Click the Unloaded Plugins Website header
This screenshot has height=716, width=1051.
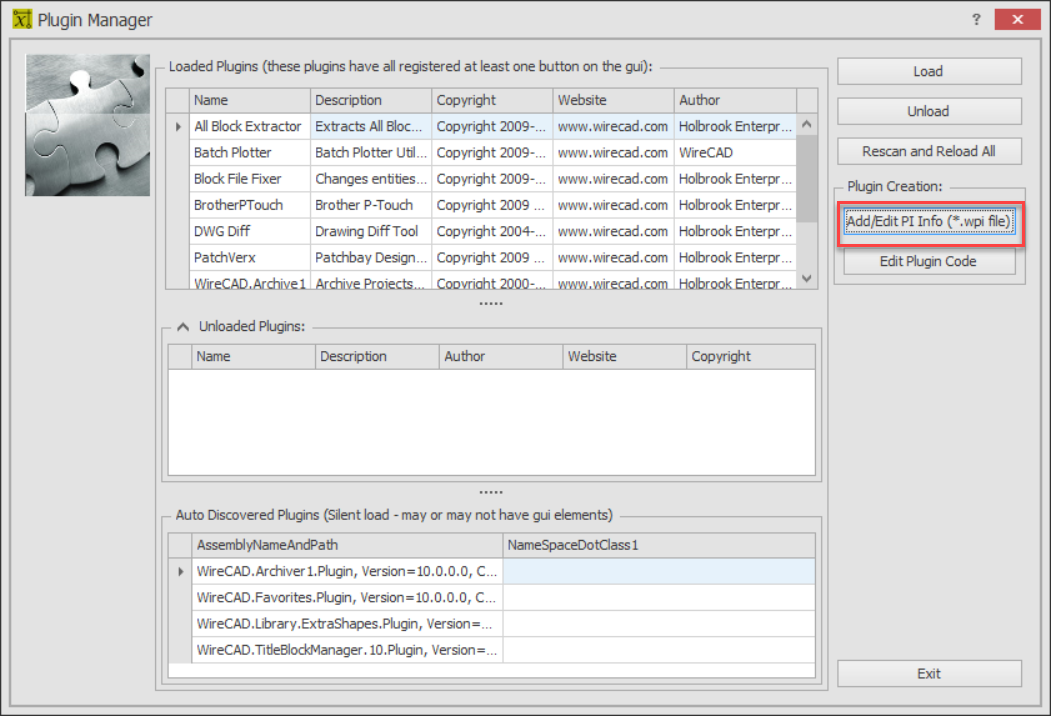tap(625, 357)
